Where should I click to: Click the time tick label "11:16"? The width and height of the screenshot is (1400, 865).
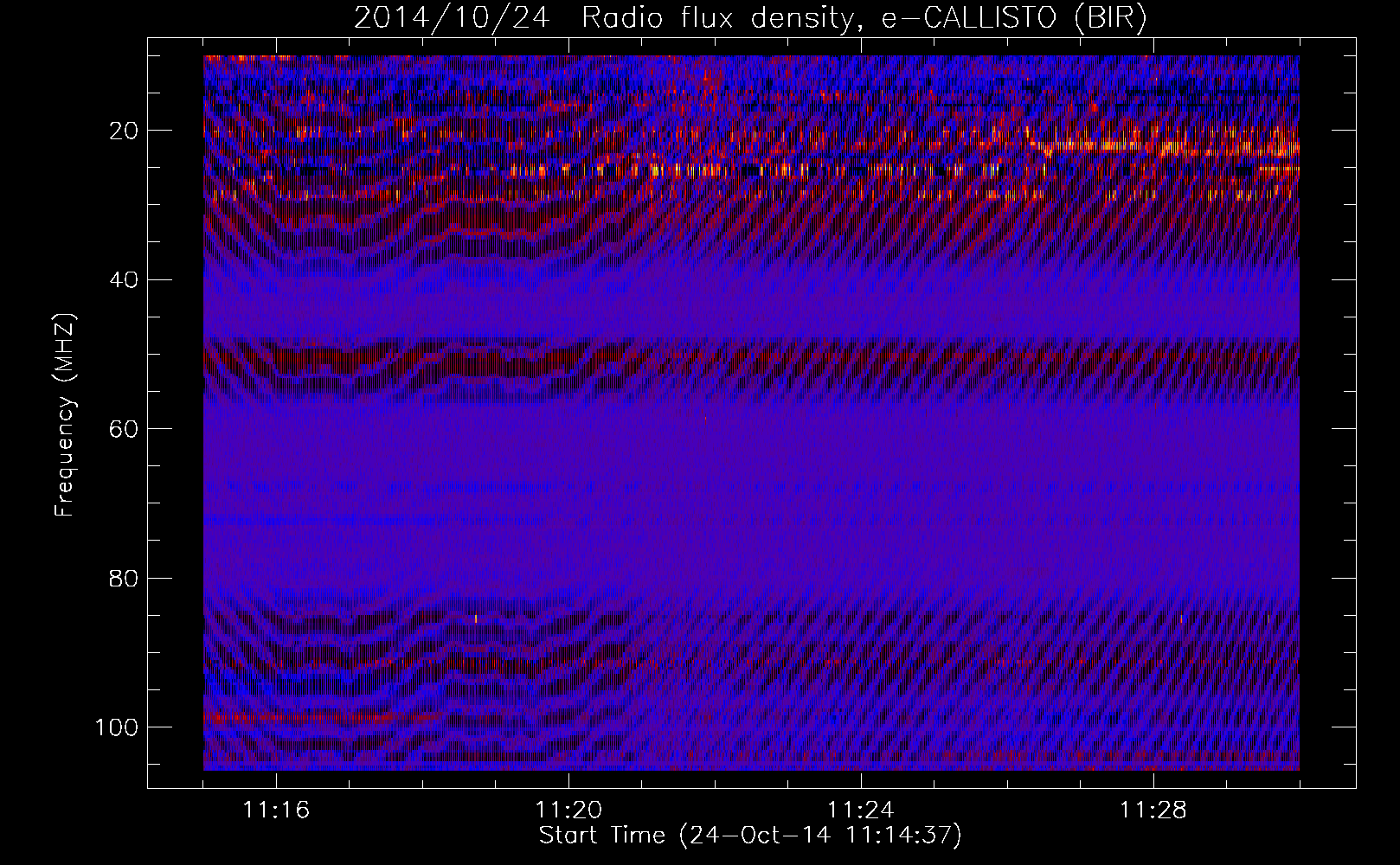tap(276, 811)
